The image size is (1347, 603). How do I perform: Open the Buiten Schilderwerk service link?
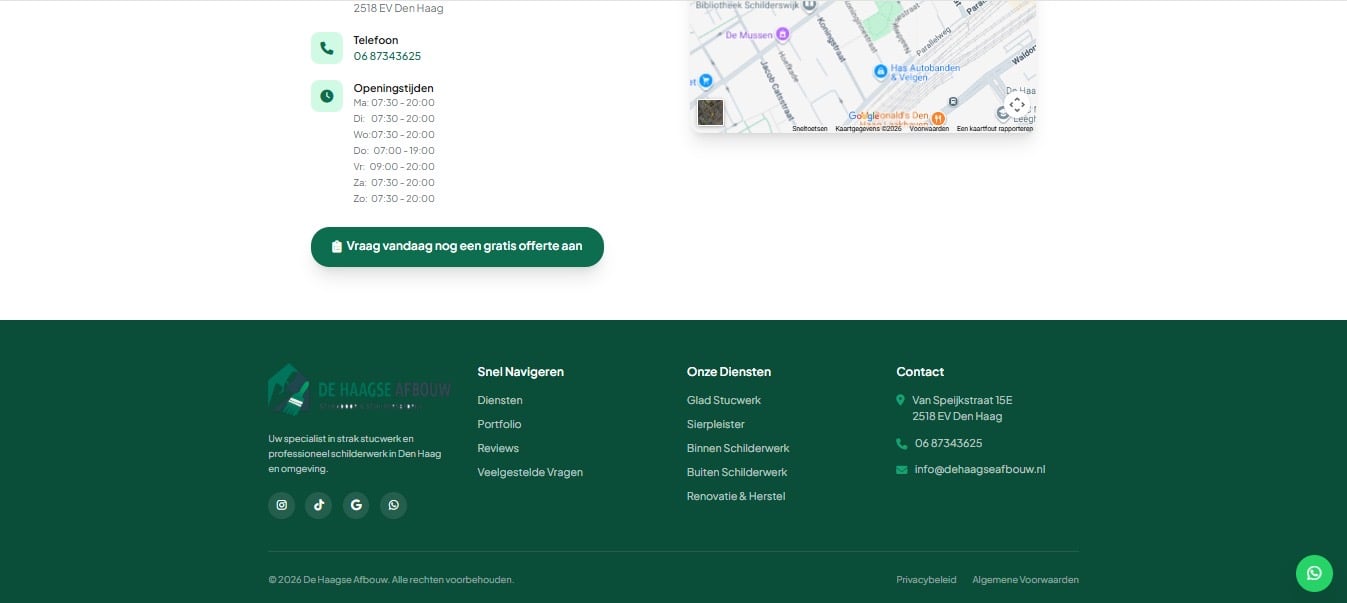coord(737,472)
